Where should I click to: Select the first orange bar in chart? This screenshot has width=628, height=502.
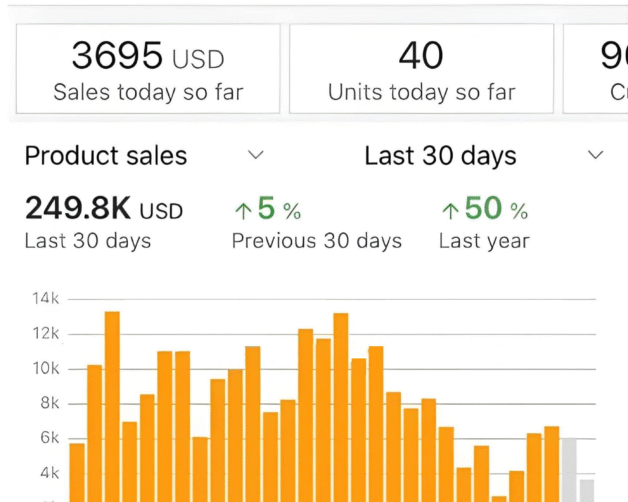[x=77, y=471]
